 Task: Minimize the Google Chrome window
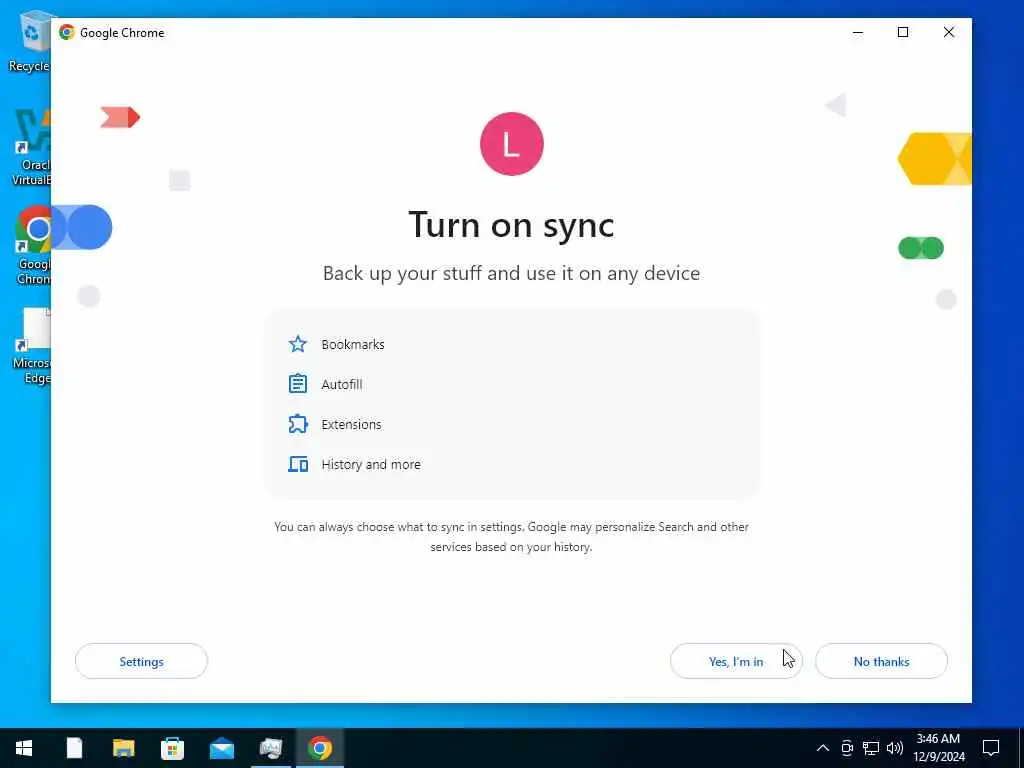point(858,32)
